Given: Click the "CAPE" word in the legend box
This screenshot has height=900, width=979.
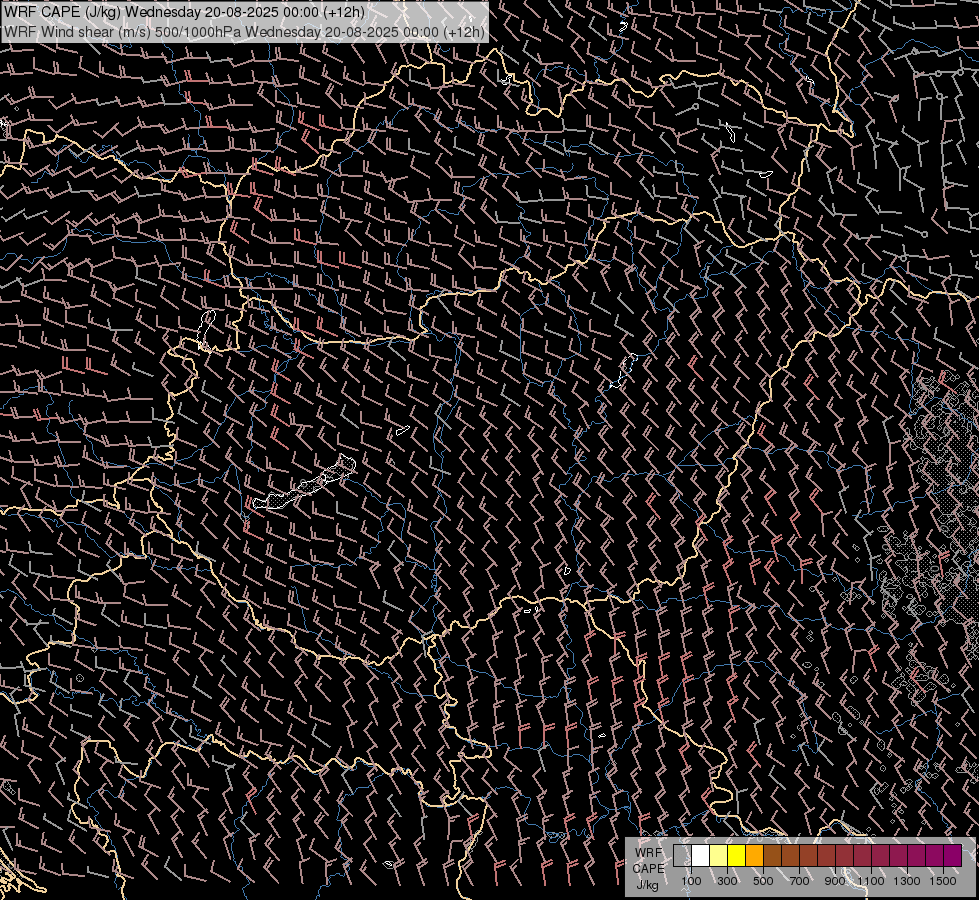Looking at the screenshot, I should tap(648, 869).
